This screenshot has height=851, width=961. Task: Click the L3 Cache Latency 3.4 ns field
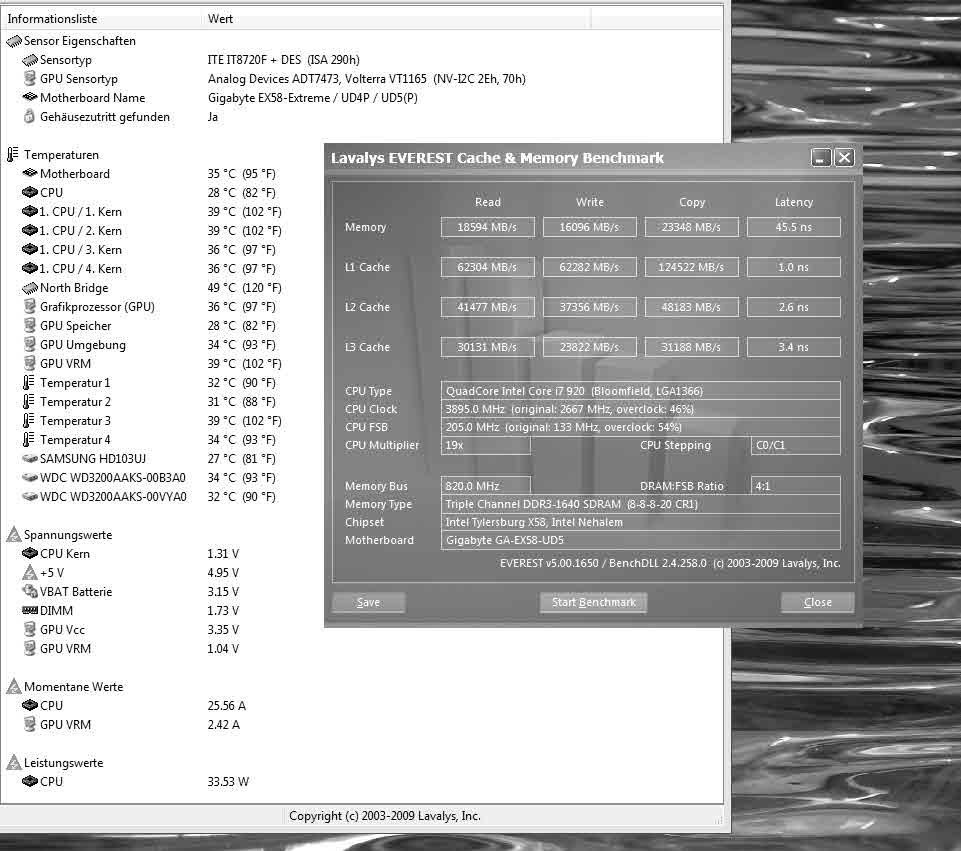(794, 347)
